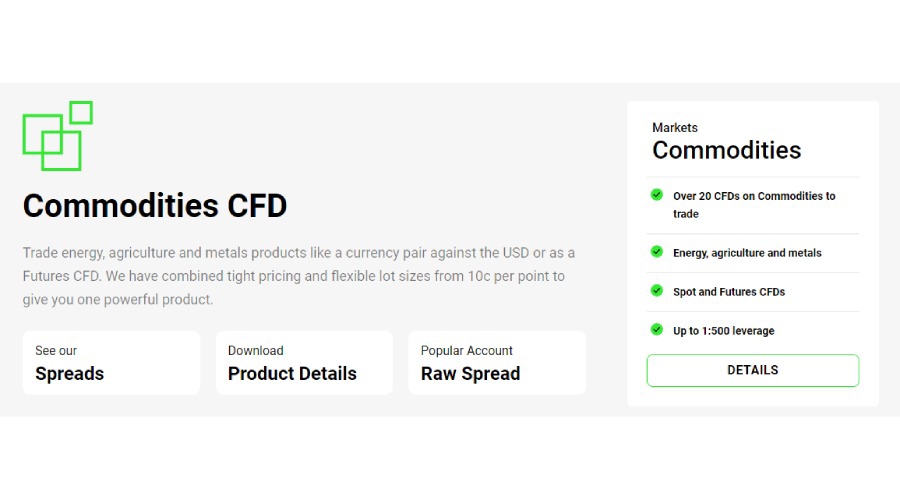Download the Product Details document
The height and width of the screenshot is (500, 900).
(x=304, y=363)
